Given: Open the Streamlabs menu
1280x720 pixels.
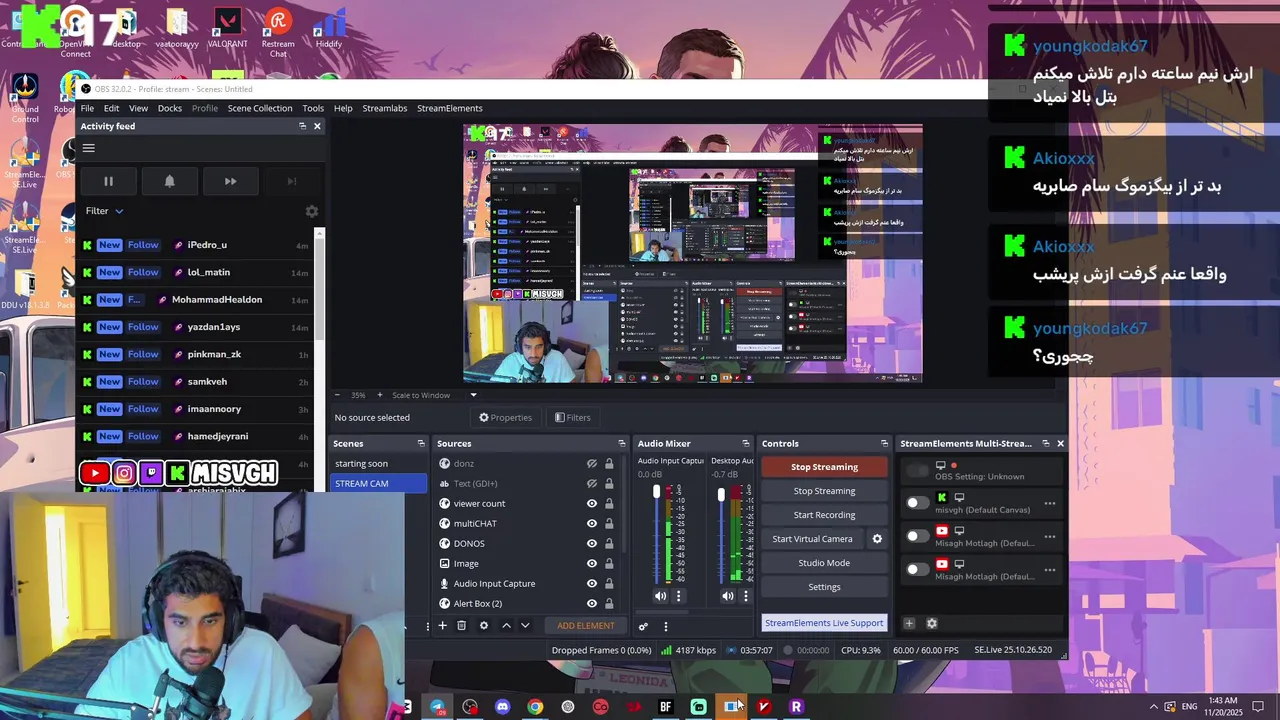Looking at the screenshot, I should point(384,108).
